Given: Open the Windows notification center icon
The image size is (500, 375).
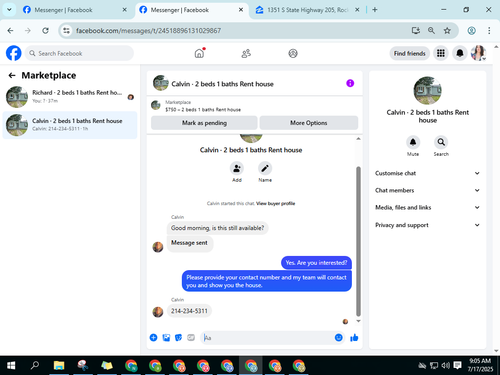Looking at the screenshot, I should [457, 365].
